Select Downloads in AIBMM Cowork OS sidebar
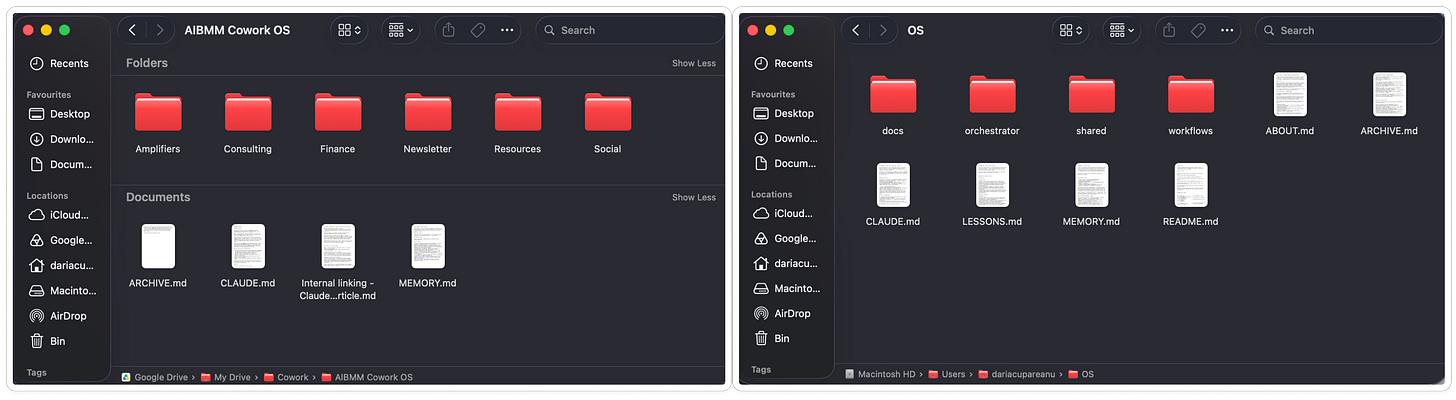Viewport: 1456px width, 400px height. 62,139
